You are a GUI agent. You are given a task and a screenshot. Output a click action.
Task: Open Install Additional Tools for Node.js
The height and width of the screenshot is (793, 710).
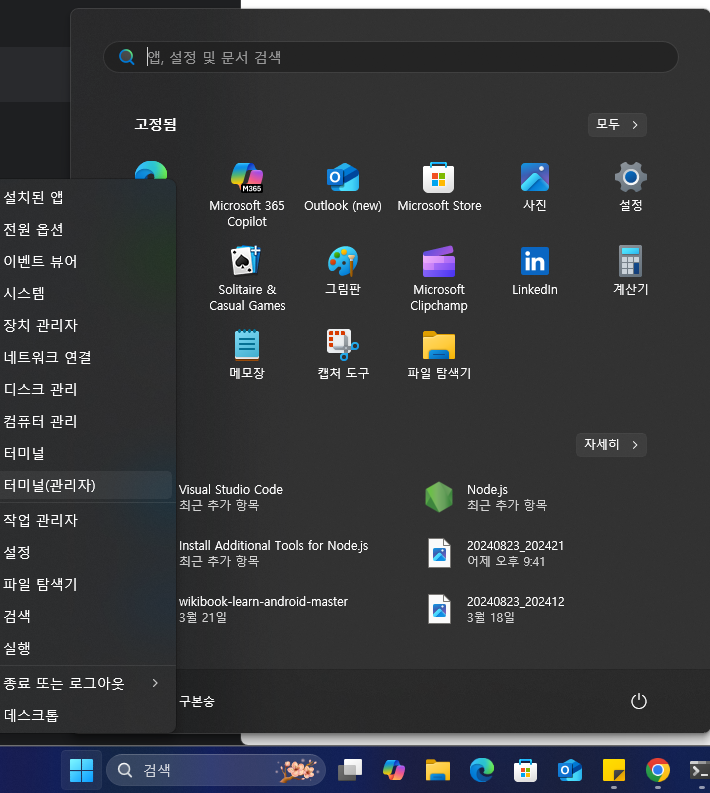[x=274, y=553]
